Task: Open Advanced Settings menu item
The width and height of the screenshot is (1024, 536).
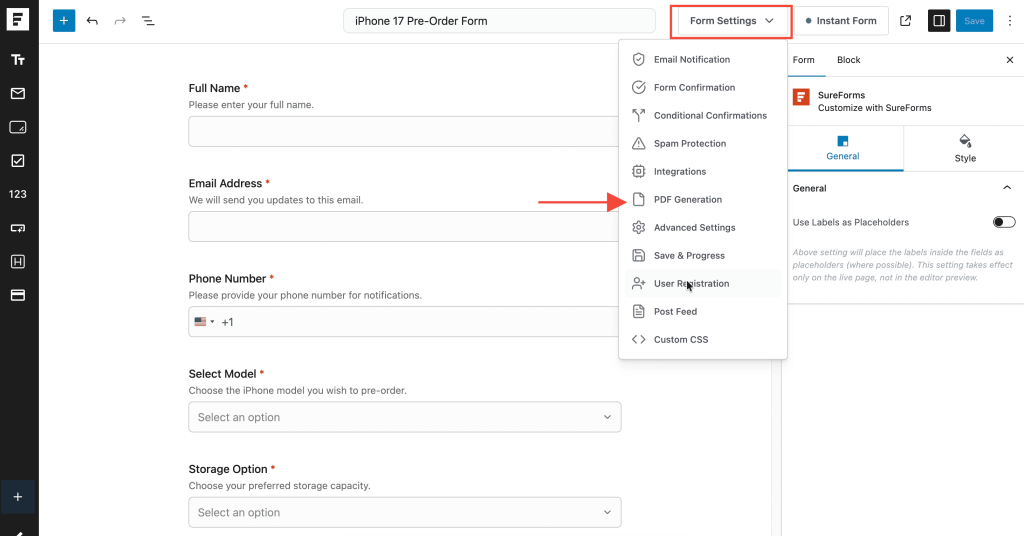Action: click(703, 228)
